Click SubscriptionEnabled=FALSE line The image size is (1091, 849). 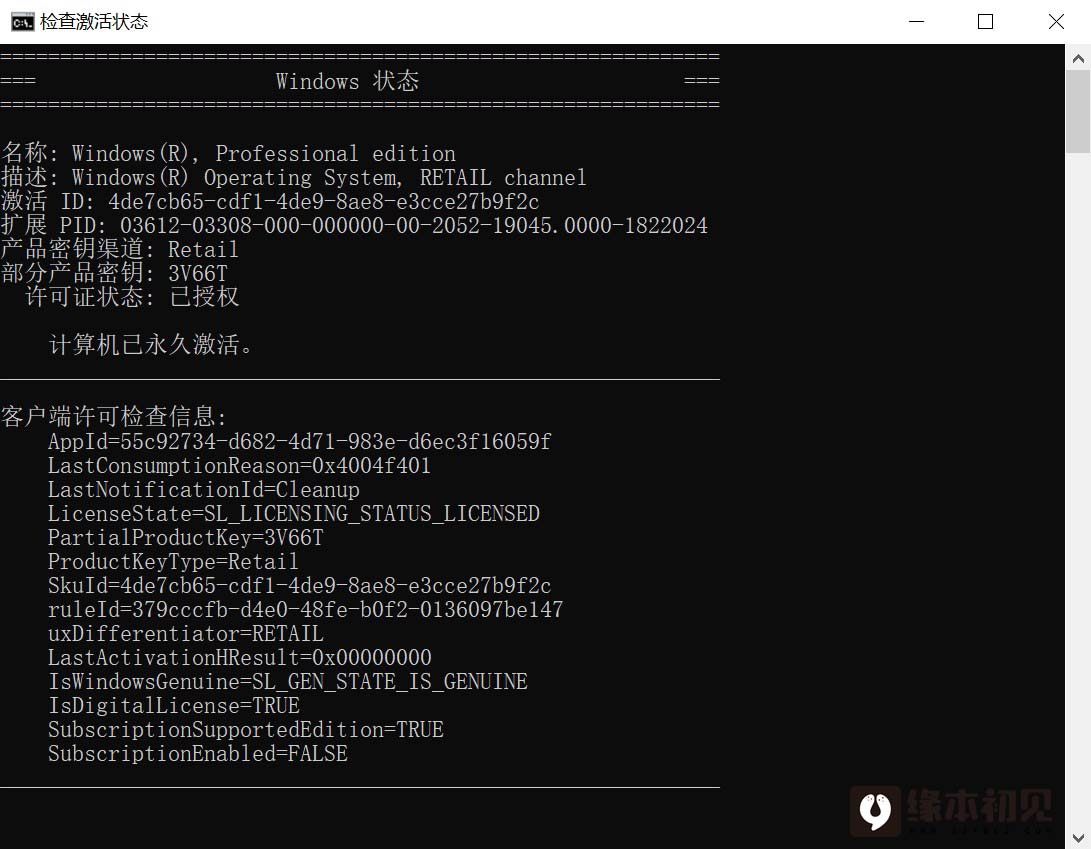[x=198, y=753]
